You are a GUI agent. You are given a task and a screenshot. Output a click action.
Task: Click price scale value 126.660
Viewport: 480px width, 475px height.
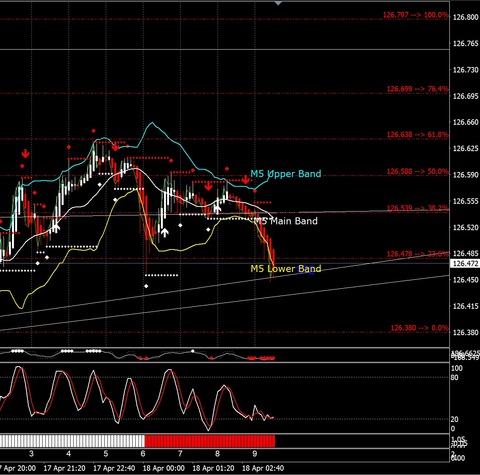point(466,122)
